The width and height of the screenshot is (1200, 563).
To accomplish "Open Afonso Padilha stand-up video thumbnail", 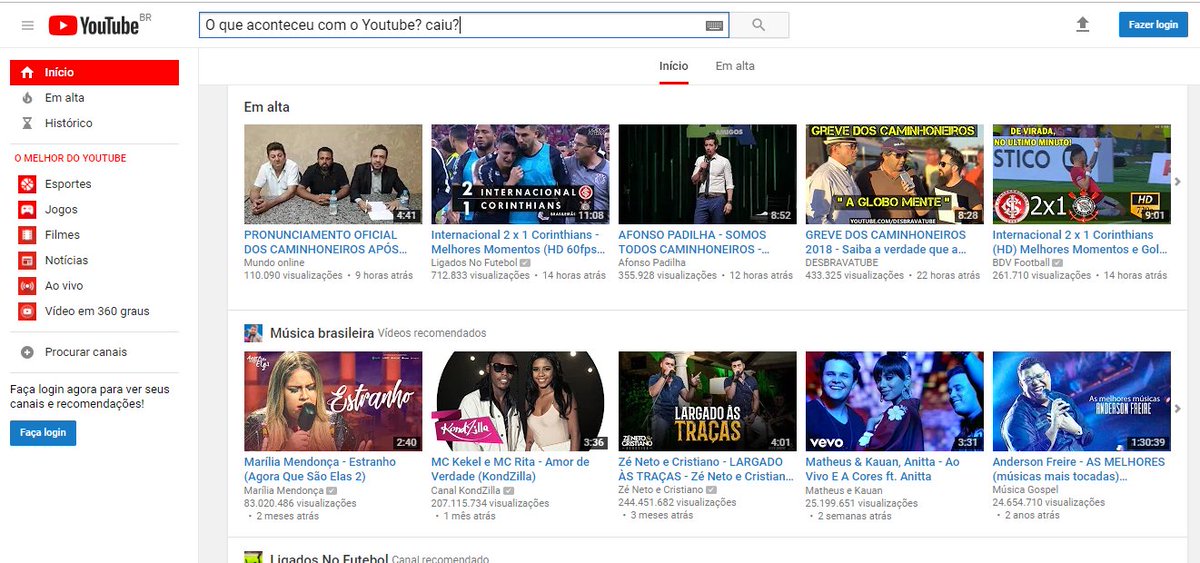I will (x=708, y=174).
